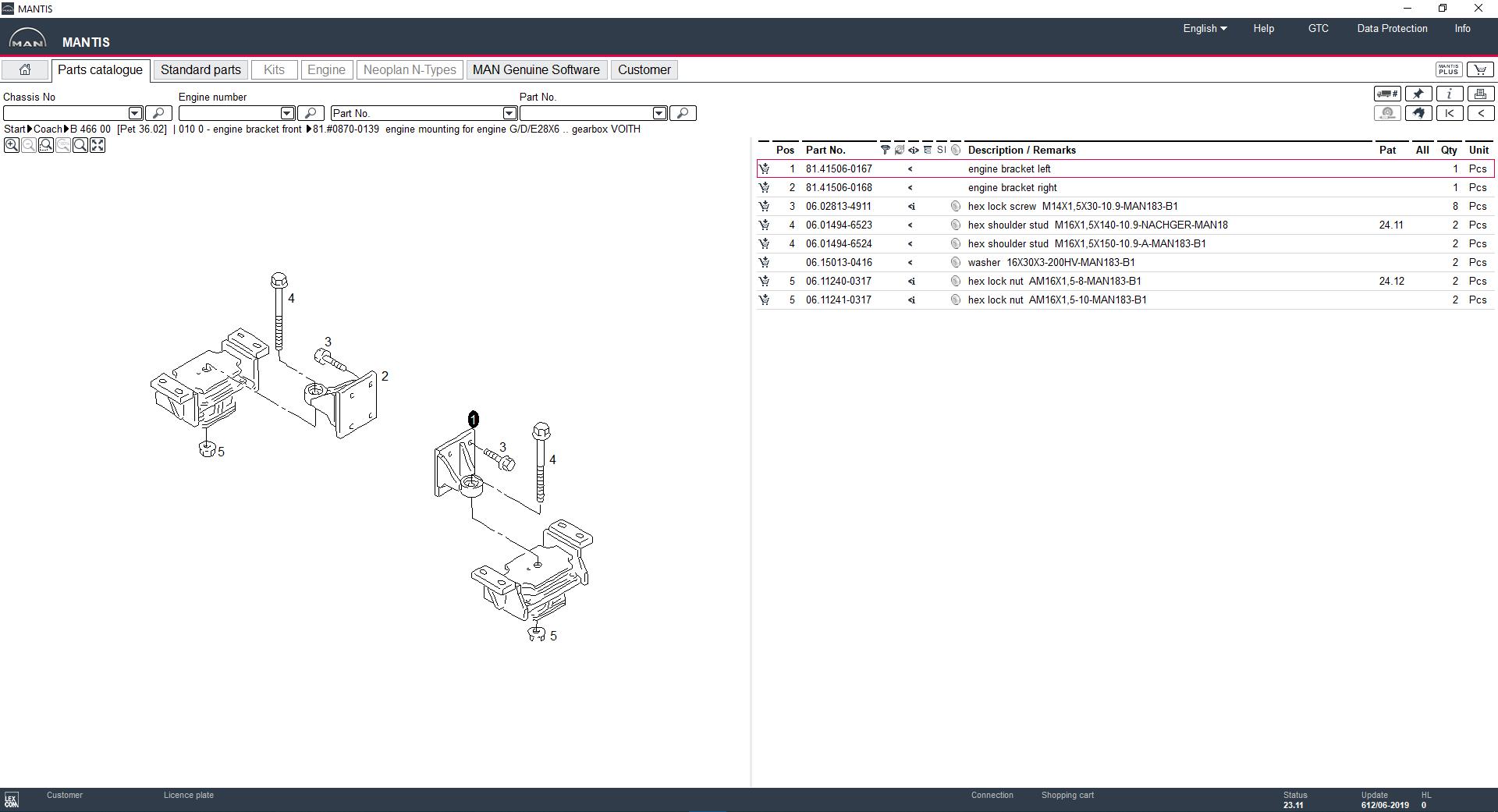Image resolution: width=1498 pixels, height=812 pixels.
Task: Open the Customer tab
Action: point(644,69)
